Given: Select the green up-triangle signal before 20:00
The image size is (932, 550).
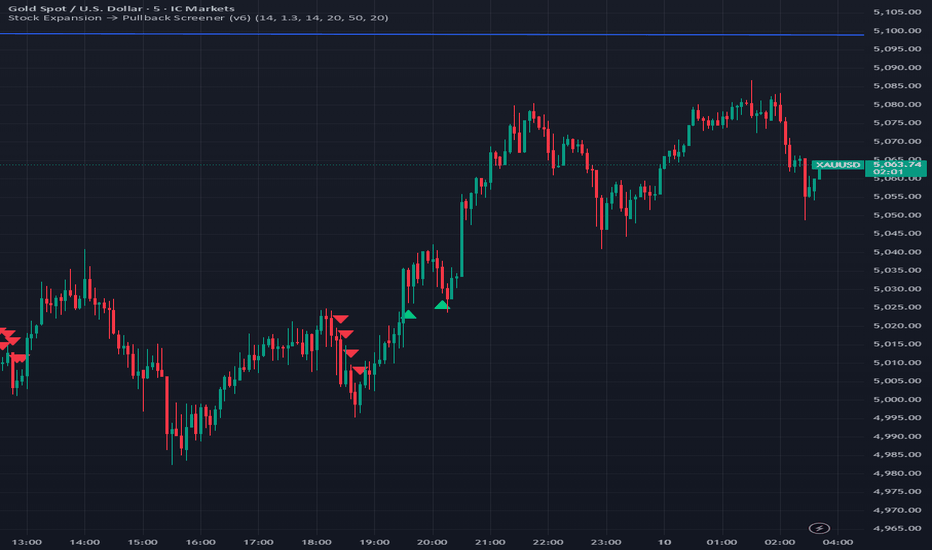Looking at the screenshot, I should tap(408, 315).
